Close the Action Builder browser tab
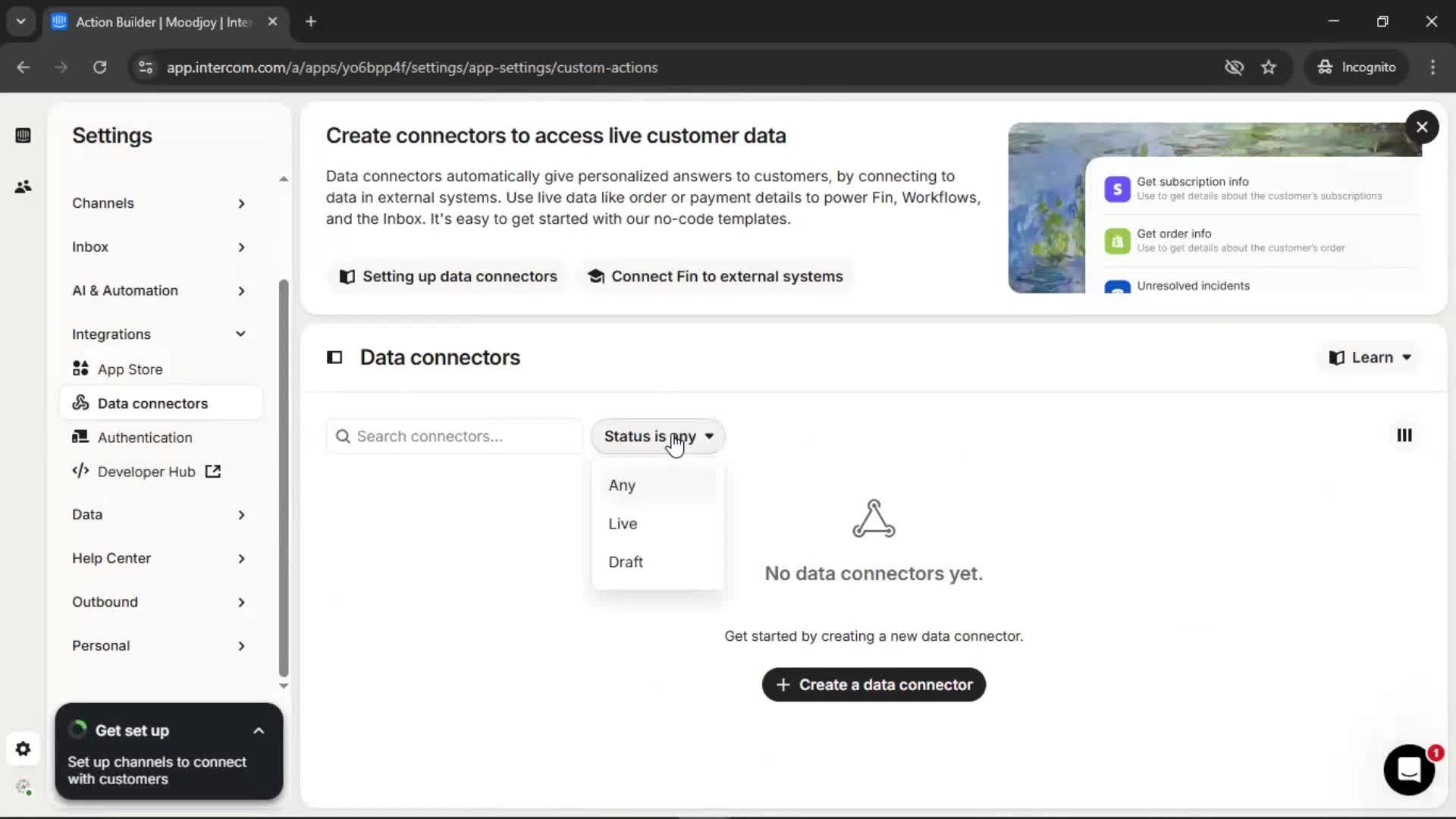The width and height of the screenshot is (1456, 819). coord(273,22)
